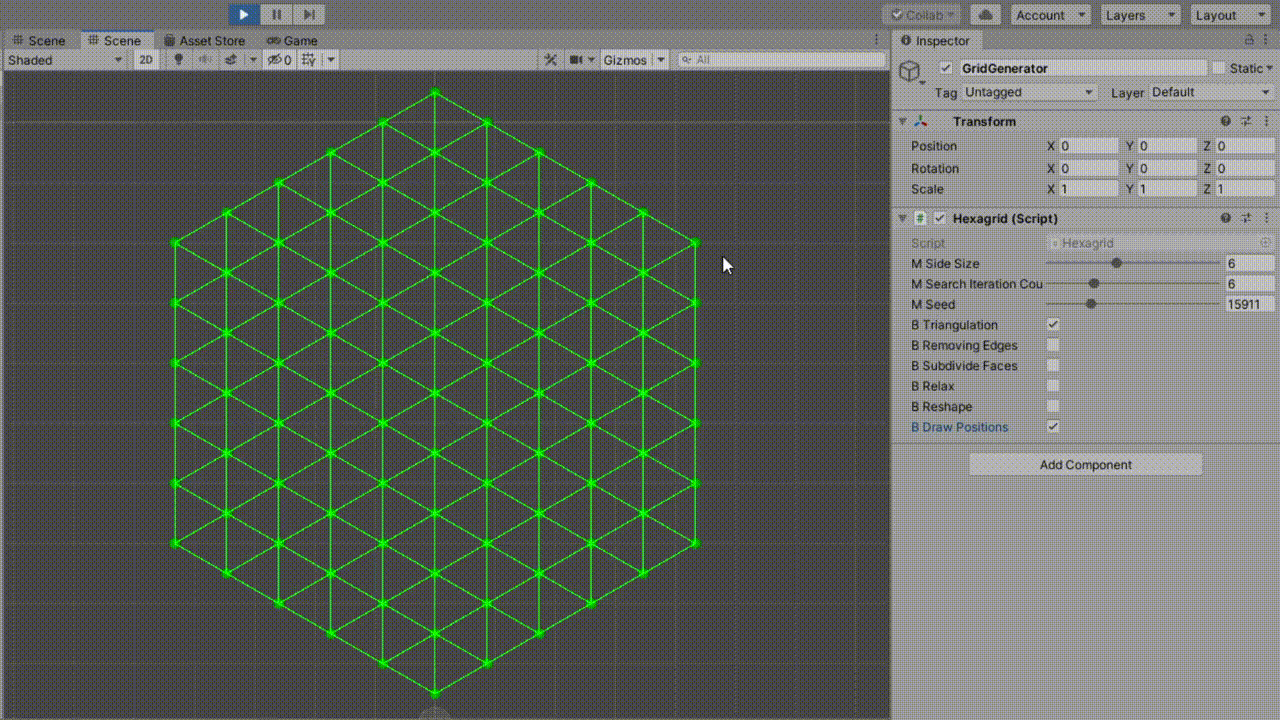Screen dimensions: 1280x720
Task: Open Hexagrid component kebab menu
Action: (1267, 218)
